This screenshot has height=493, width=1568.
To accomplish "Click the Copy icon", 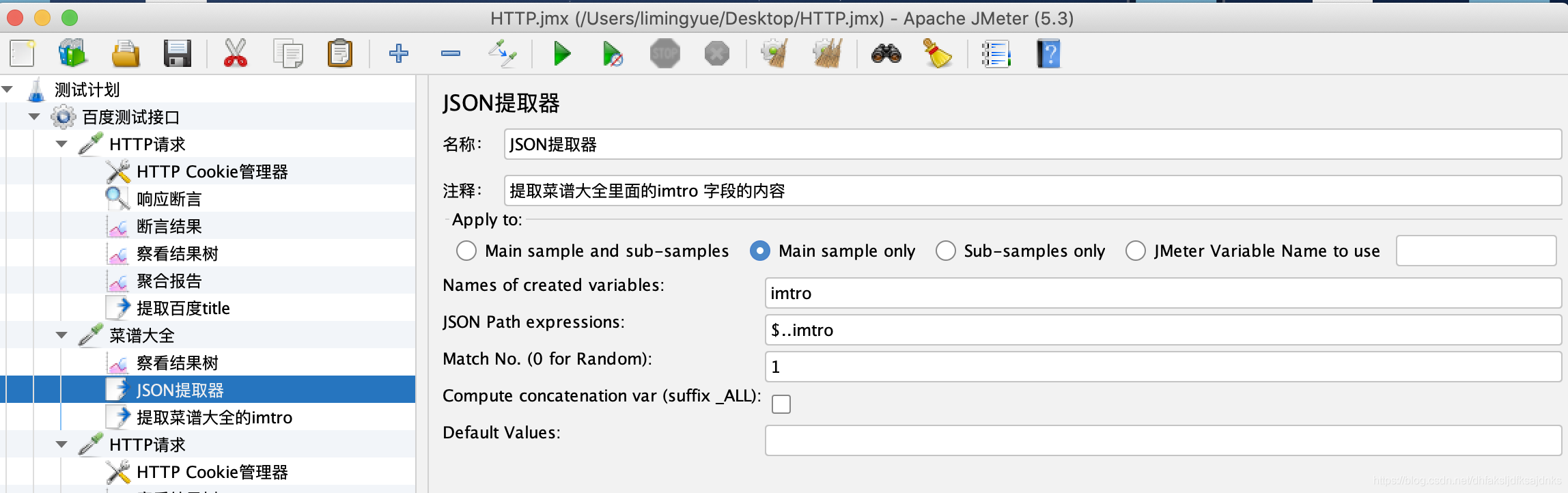I will pyautogui.click(x=288, y=53).
